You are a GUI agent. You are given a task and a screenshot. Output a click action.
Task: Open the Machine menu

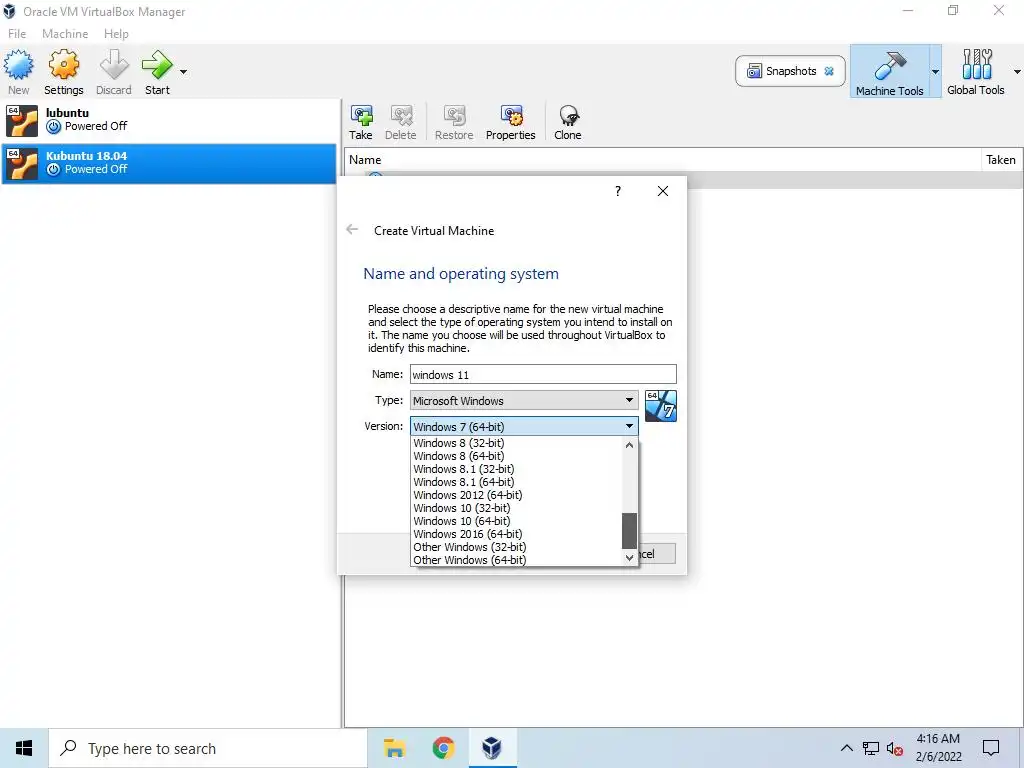point(65,33)
